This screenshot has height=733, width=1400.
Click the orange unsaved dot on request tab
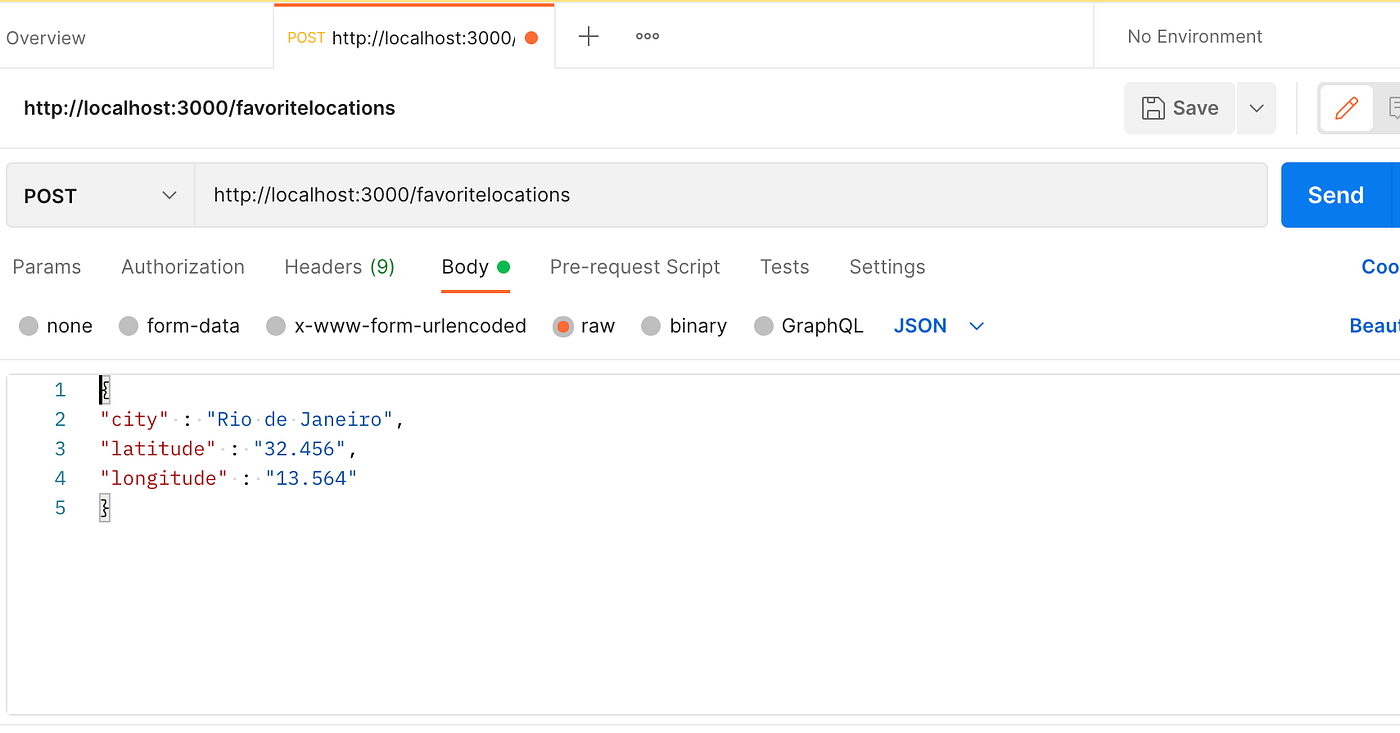click(x=531, y=38)
